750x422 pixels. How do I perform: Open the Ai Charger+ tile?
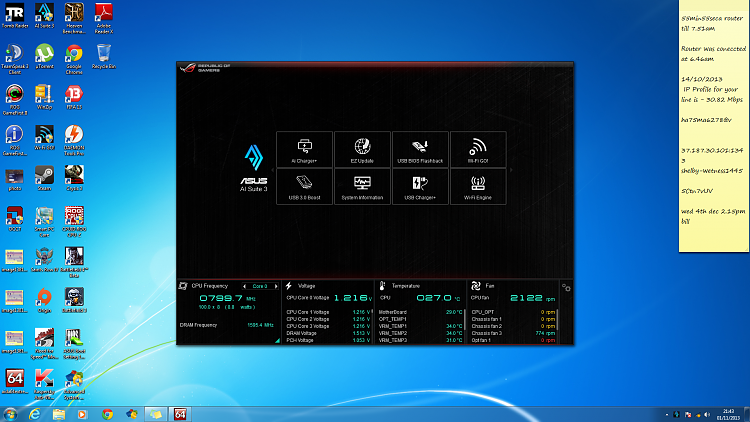(304, 149)
